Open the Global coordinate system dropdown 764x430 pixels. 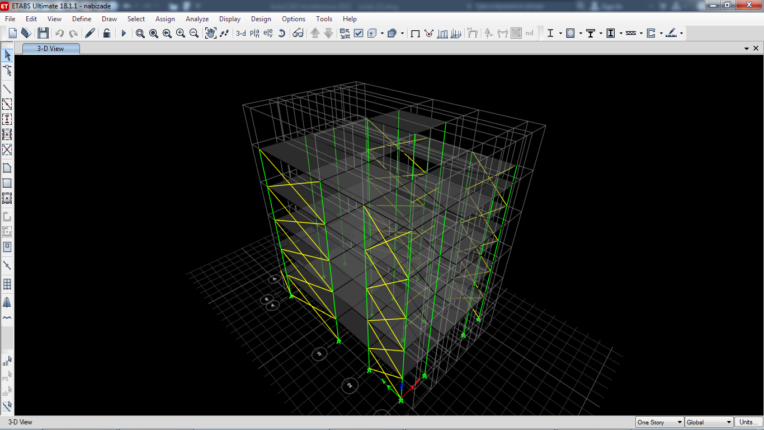[x=708, y=422]
